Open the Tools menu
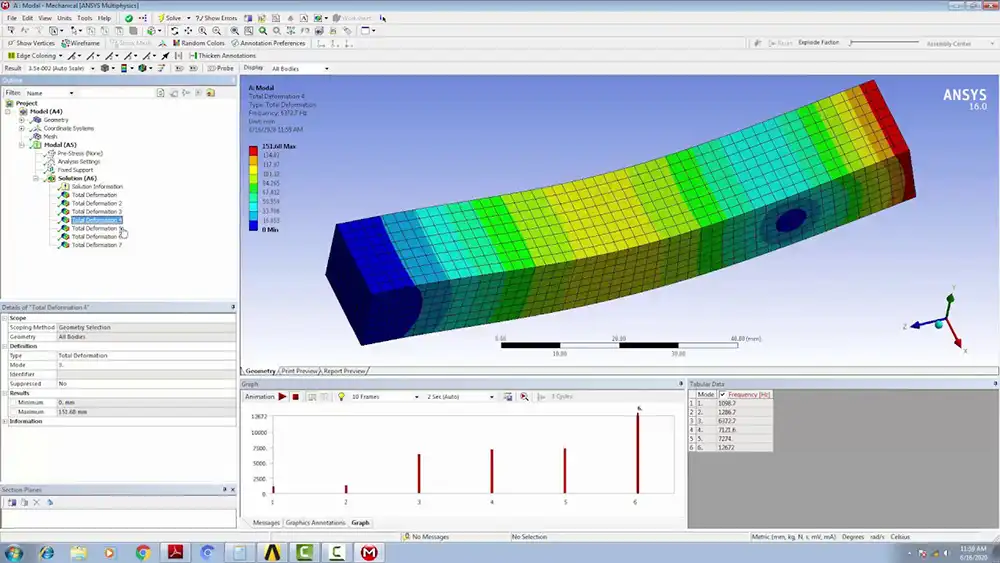This screenshot has width=1000, height=563. 84,18
